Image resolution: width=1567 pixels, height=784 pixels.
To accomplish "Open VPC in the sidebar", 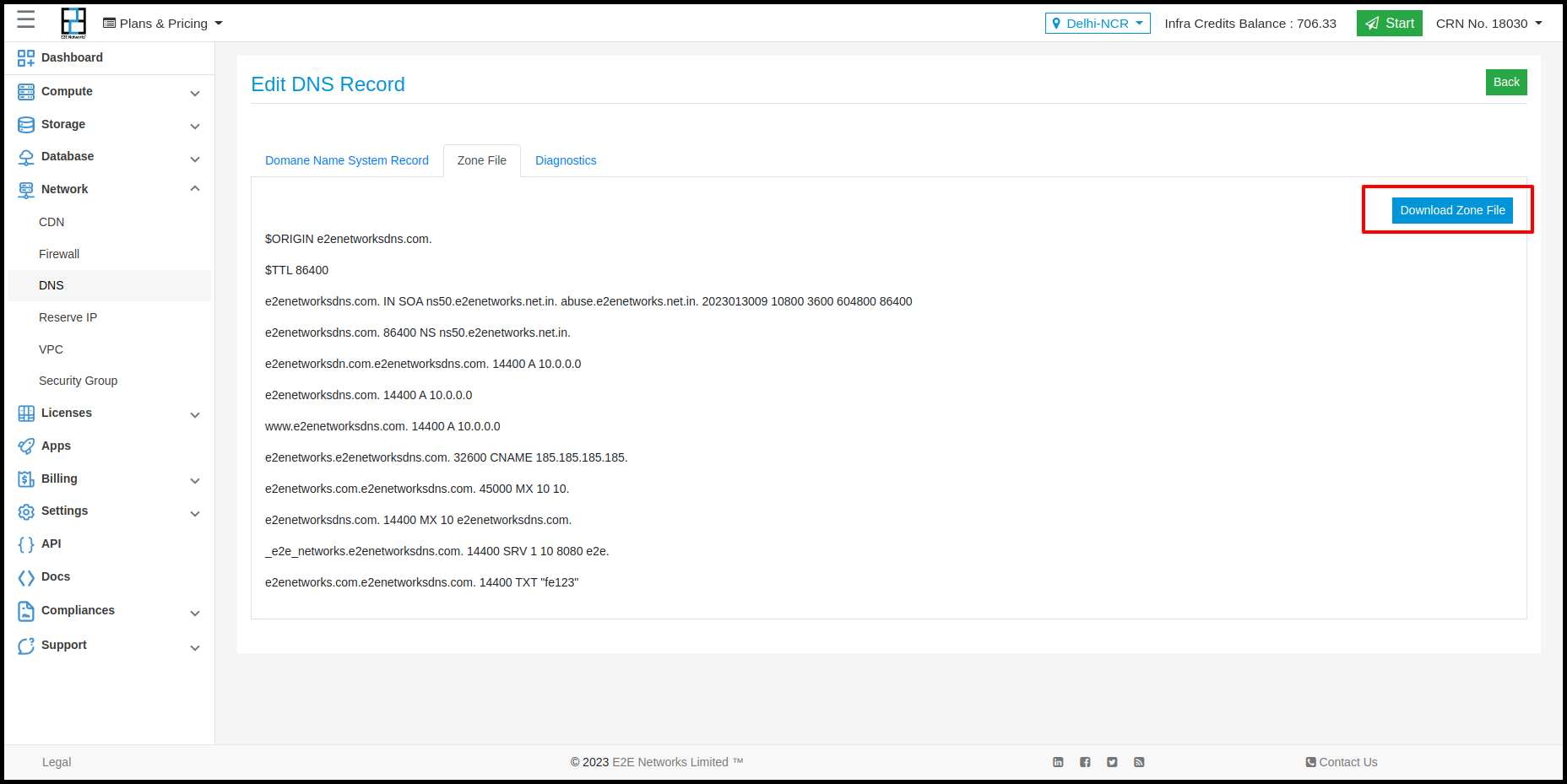I will [51, 349].
